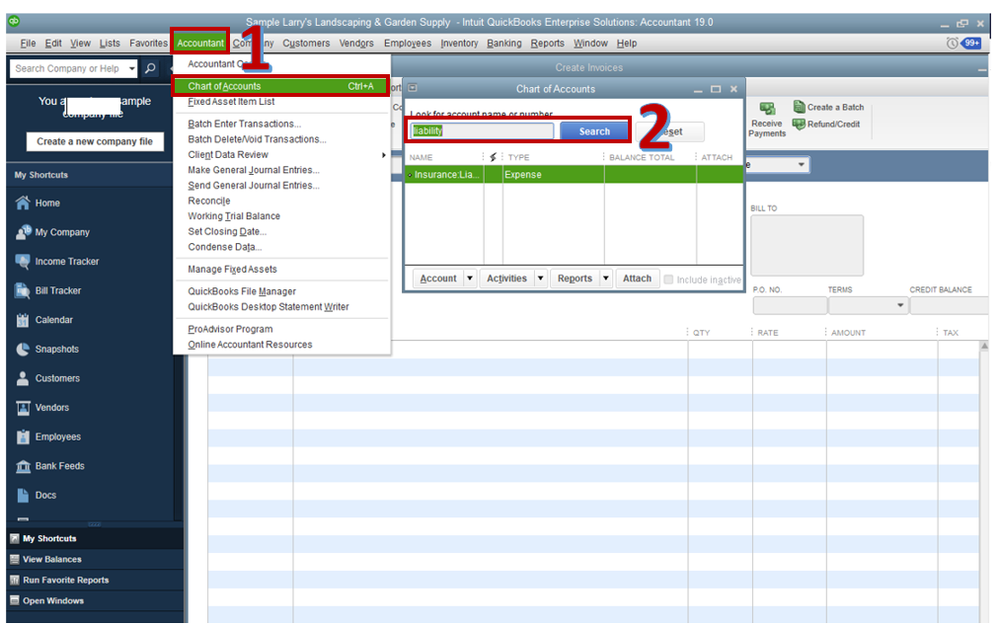Click the Refund/Credit icon
This screenshot has height=637, width=999.
click(x=799, y=124)
